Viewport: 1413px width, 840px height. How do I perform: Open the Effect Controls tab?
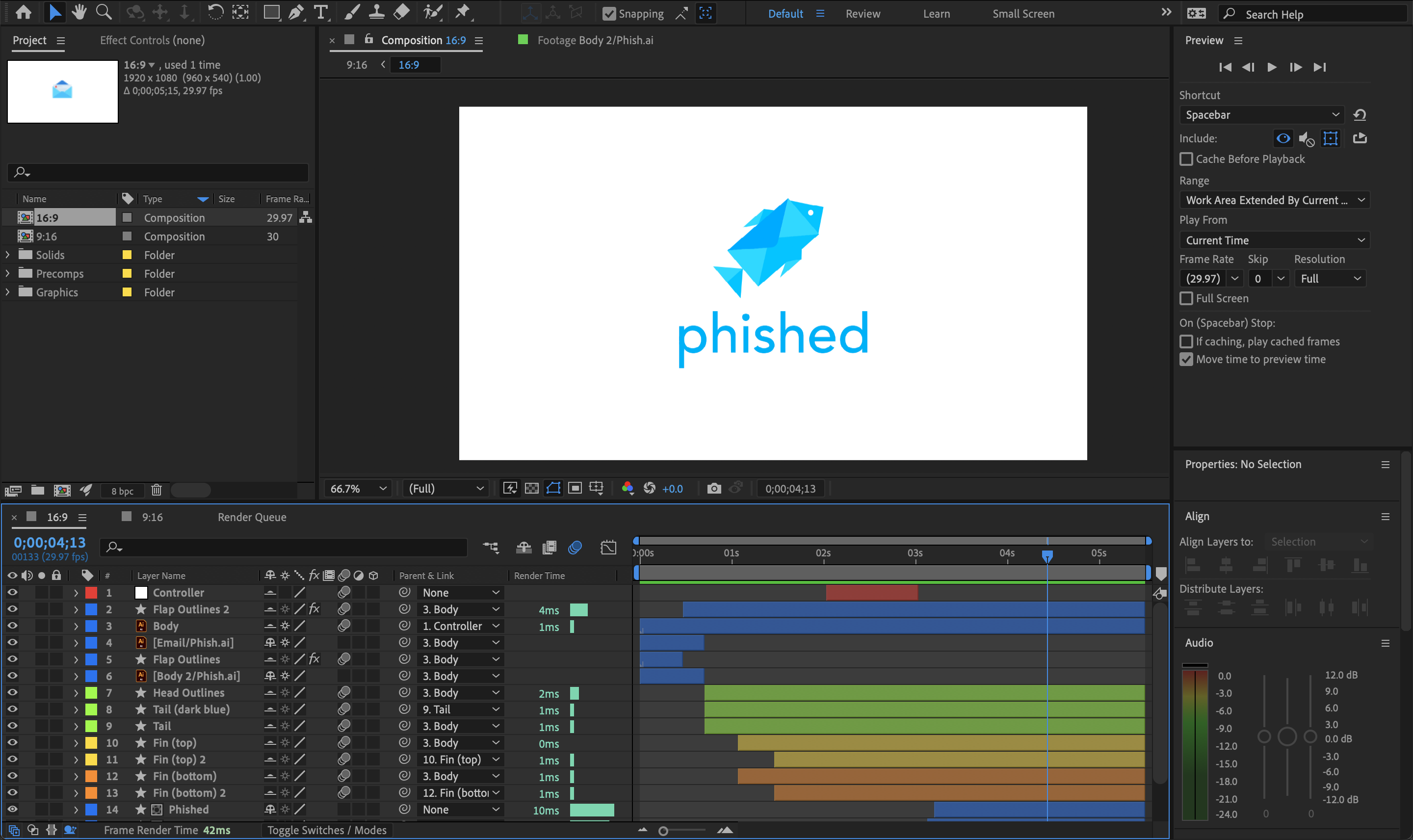pos(152,40)
